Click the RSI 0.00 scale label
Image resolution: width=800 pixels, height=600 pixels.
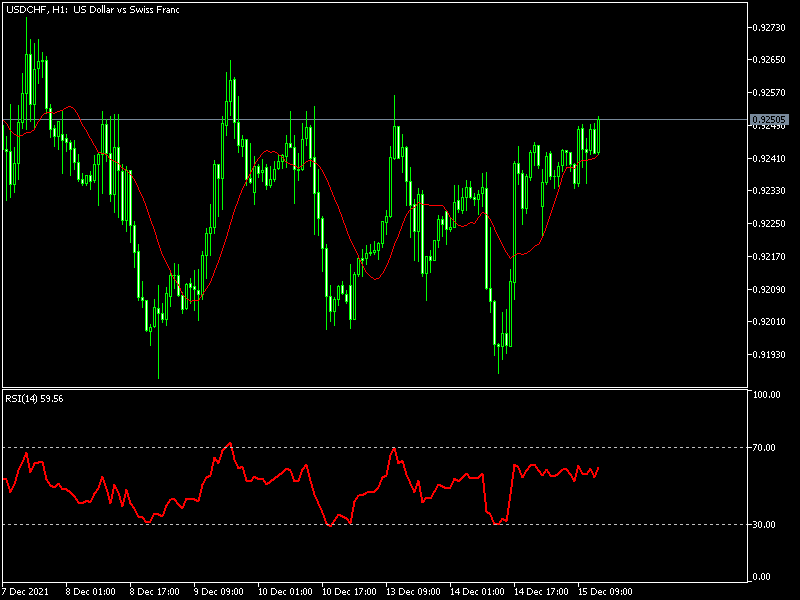click(762, 577)
